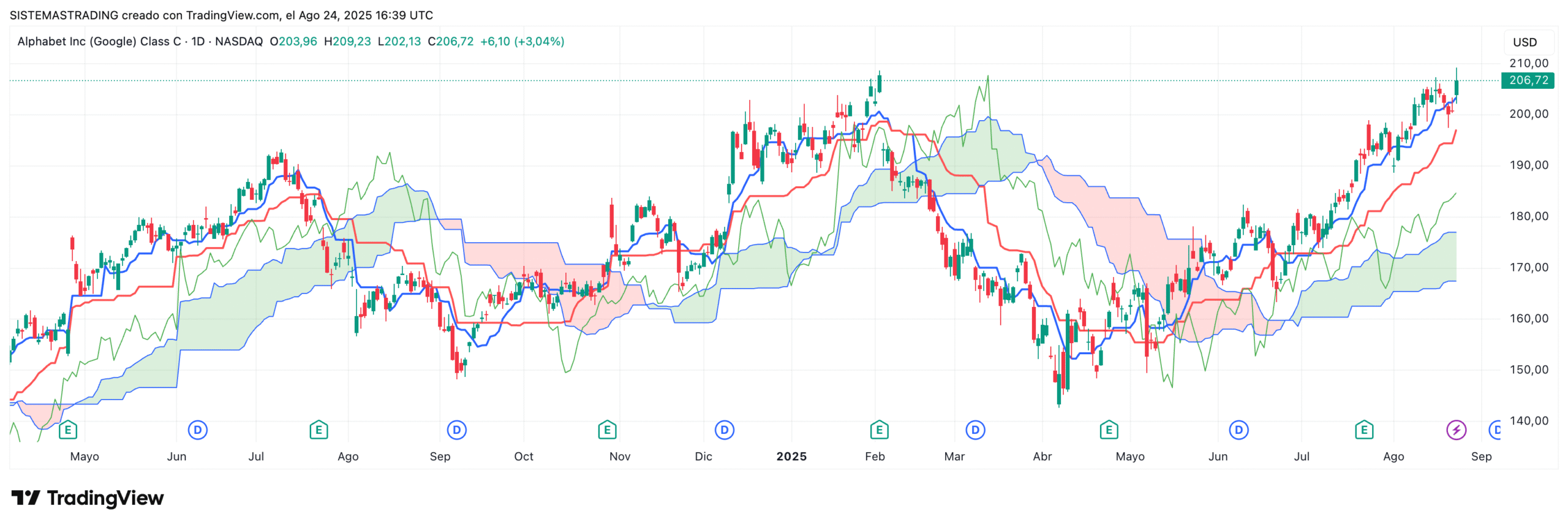The height and width of the screenshot is (527, 1568).
Task: Click the dividend marker in Jun 2025
Action: pyautogui.click(x=1238, y=430)
